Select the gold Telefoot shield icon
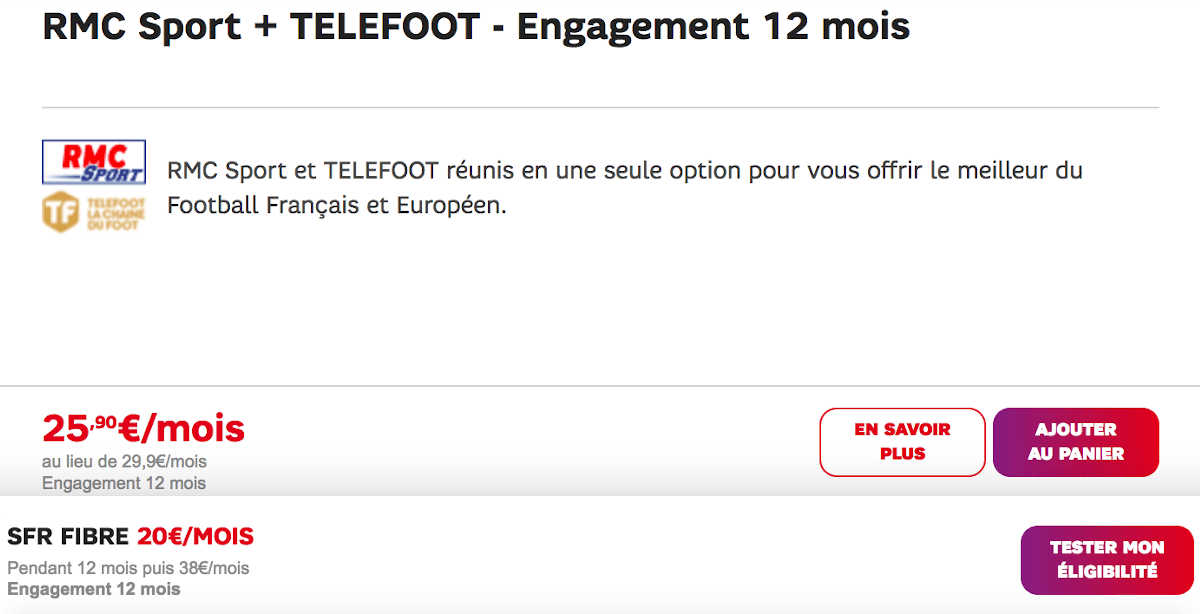This screenshot has width=1200, height=614. point(59,210)
